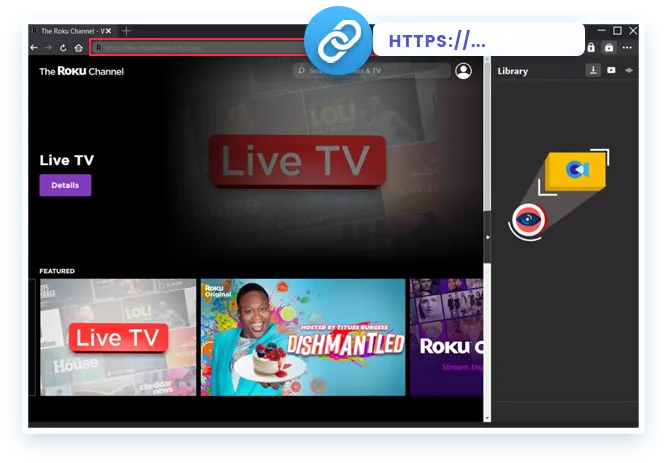Open the three-dots more menu
The image size is (664, 463).
point(627,47)
